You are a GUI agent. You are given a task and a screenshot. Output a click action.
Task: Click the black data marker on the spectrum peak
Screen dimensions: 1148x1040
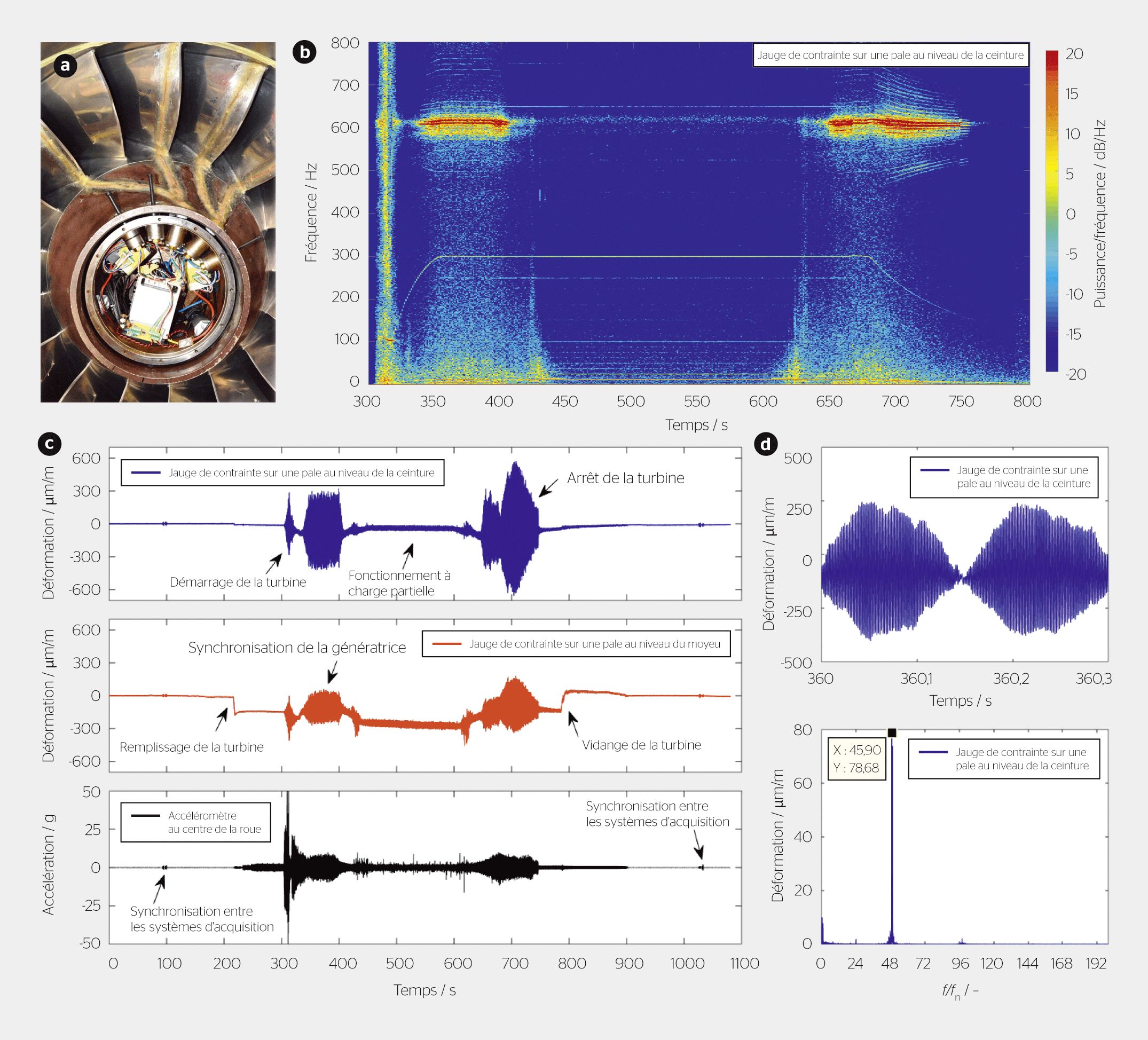pyautogui.click(x=892, y=732)
